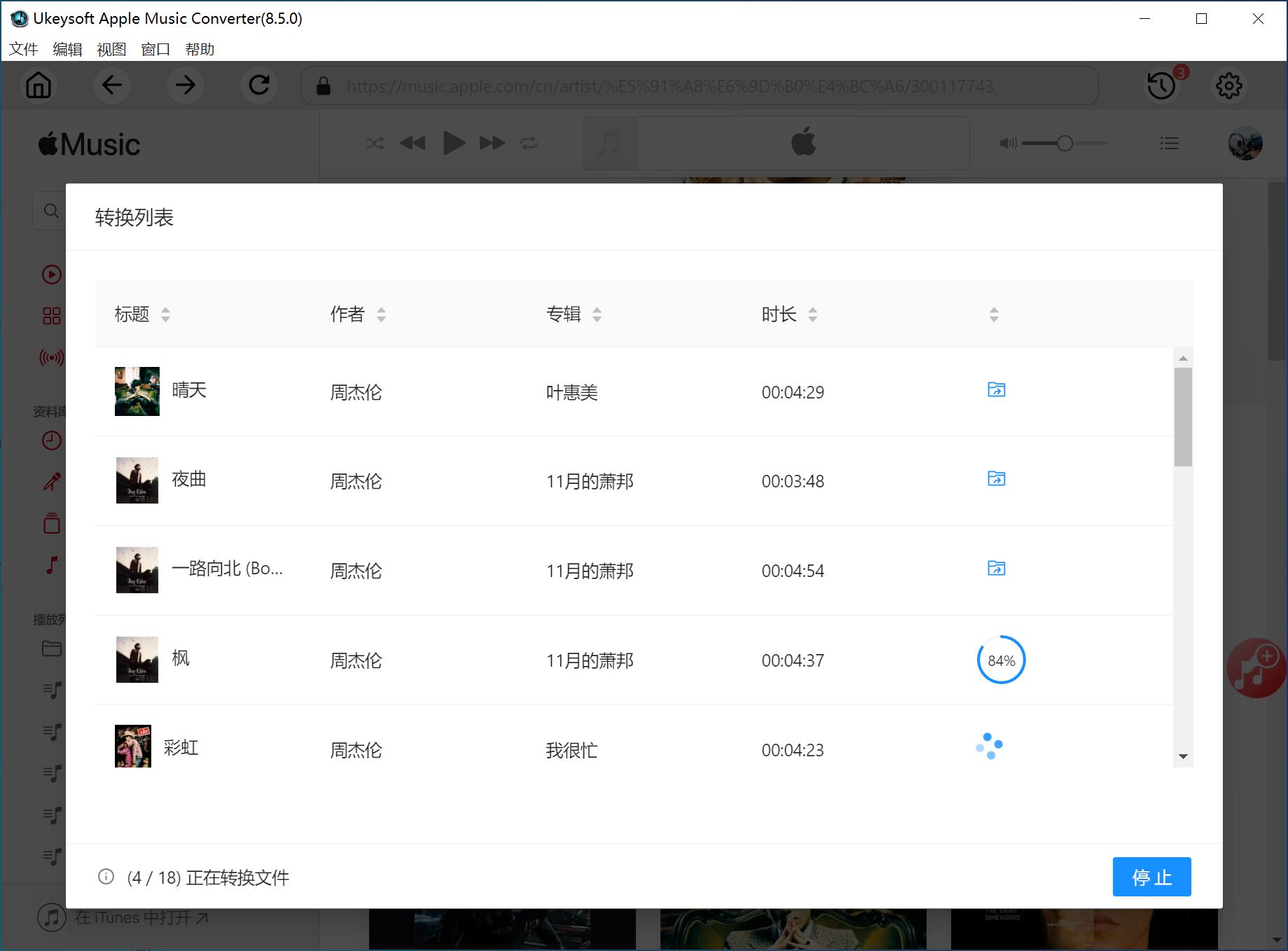Open the play queue list icon

1169,144
